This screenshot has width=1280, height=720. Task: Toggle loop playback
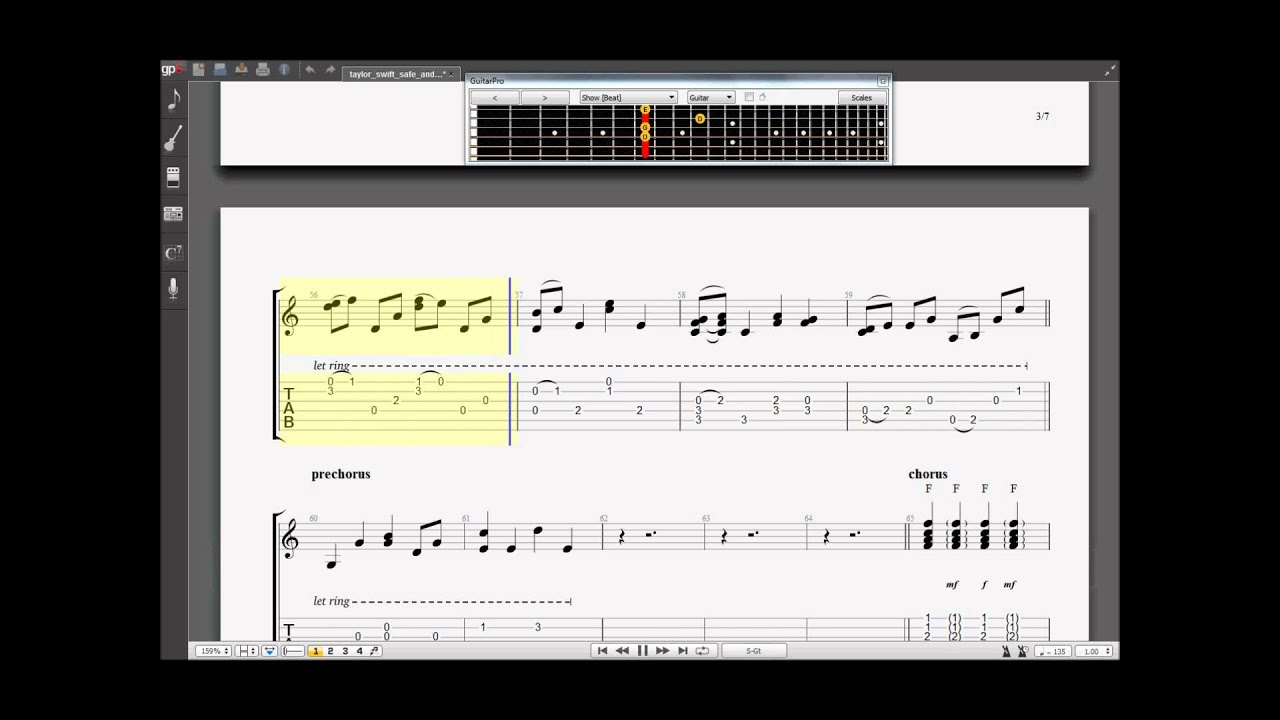pyautogui.click(x=702, y=651)
